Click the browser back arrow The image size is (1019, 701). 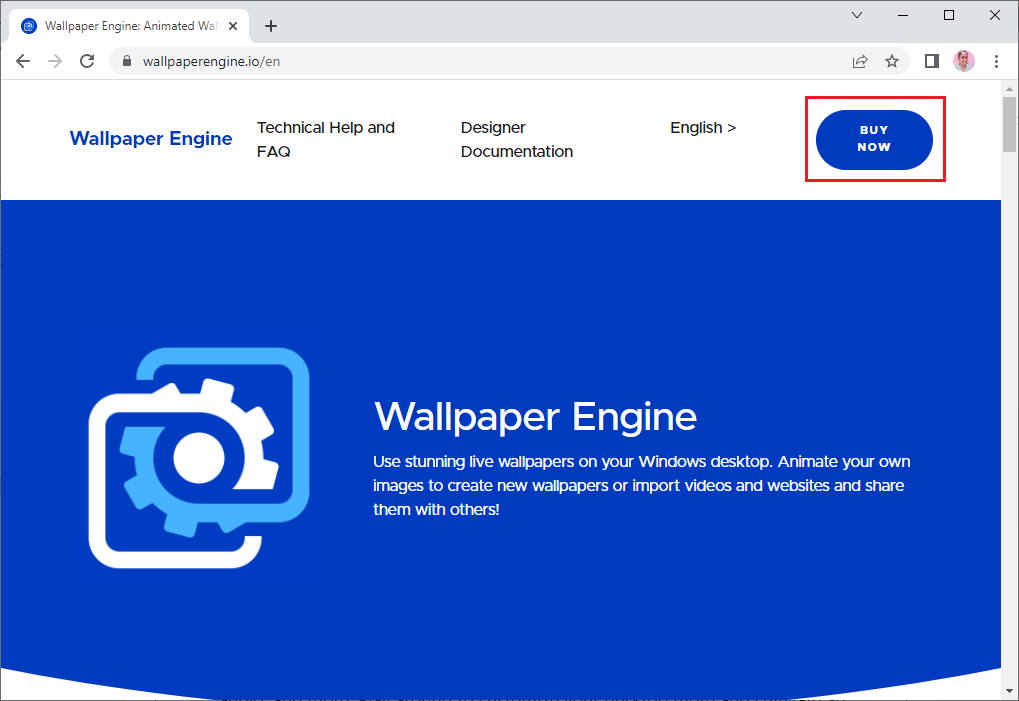[23, 61]
